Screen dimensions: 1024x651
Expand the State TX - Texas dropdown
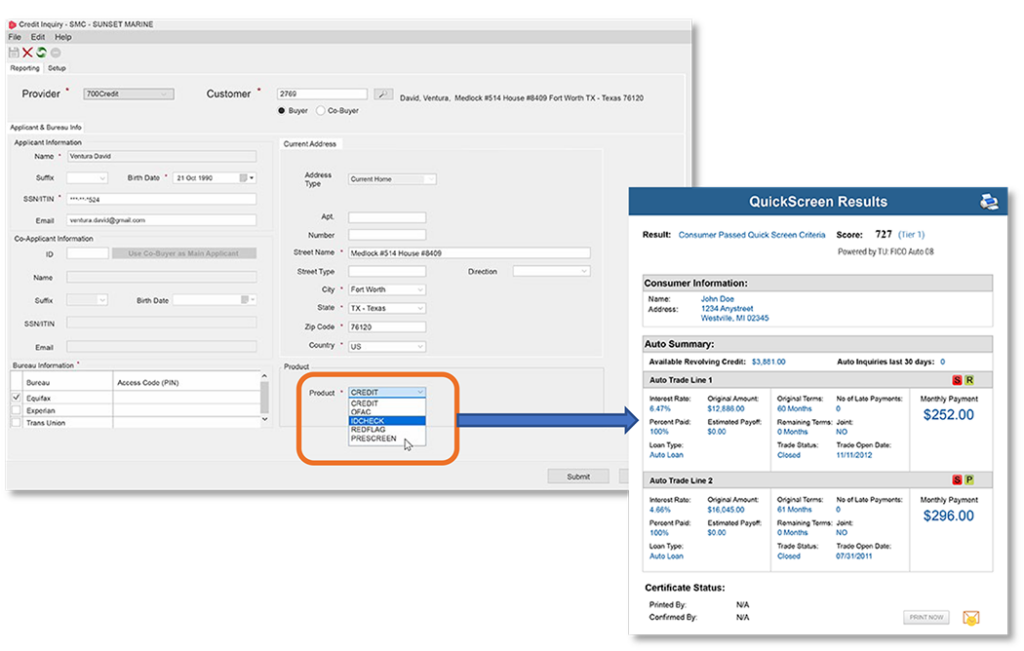point(387,308)
